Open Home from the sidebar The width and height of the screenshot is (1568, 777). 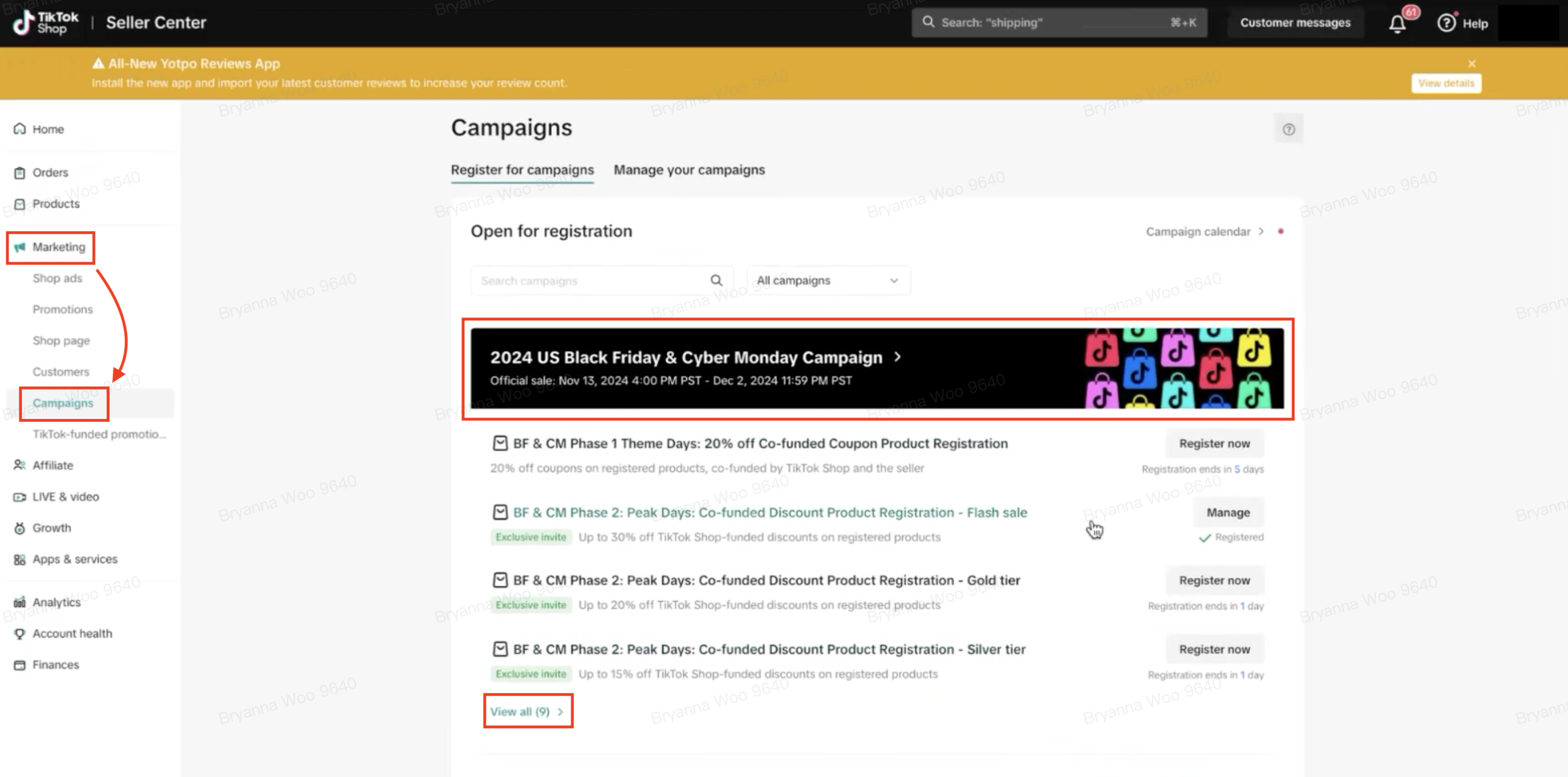pos(47,129)
